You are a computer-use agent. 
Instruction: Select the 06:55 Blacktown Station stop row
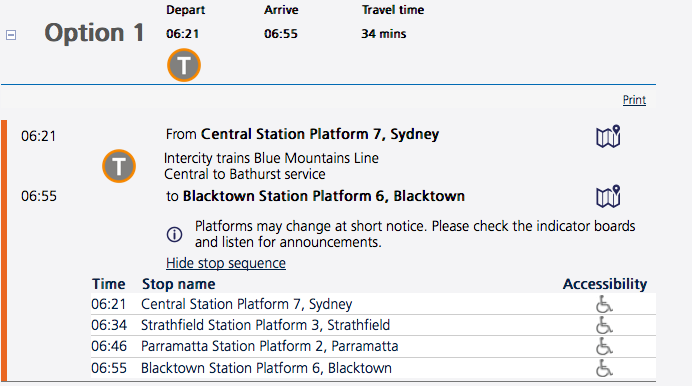(373, 368)
